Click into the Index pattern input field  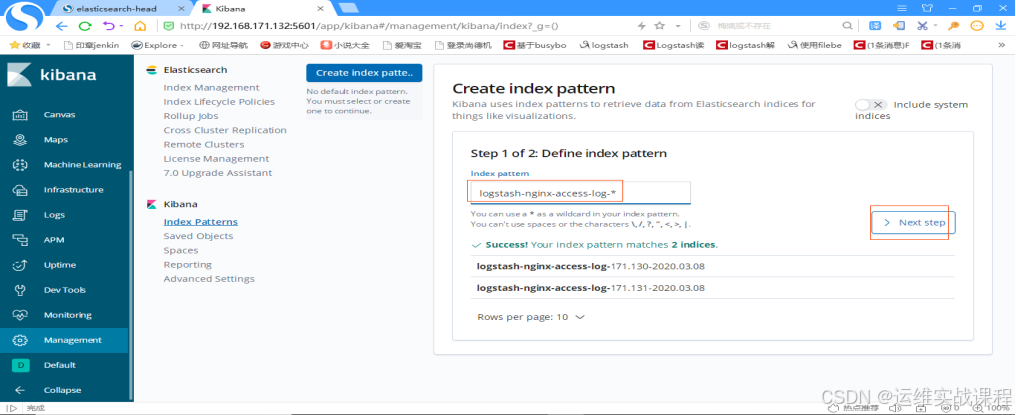(581, 193)
